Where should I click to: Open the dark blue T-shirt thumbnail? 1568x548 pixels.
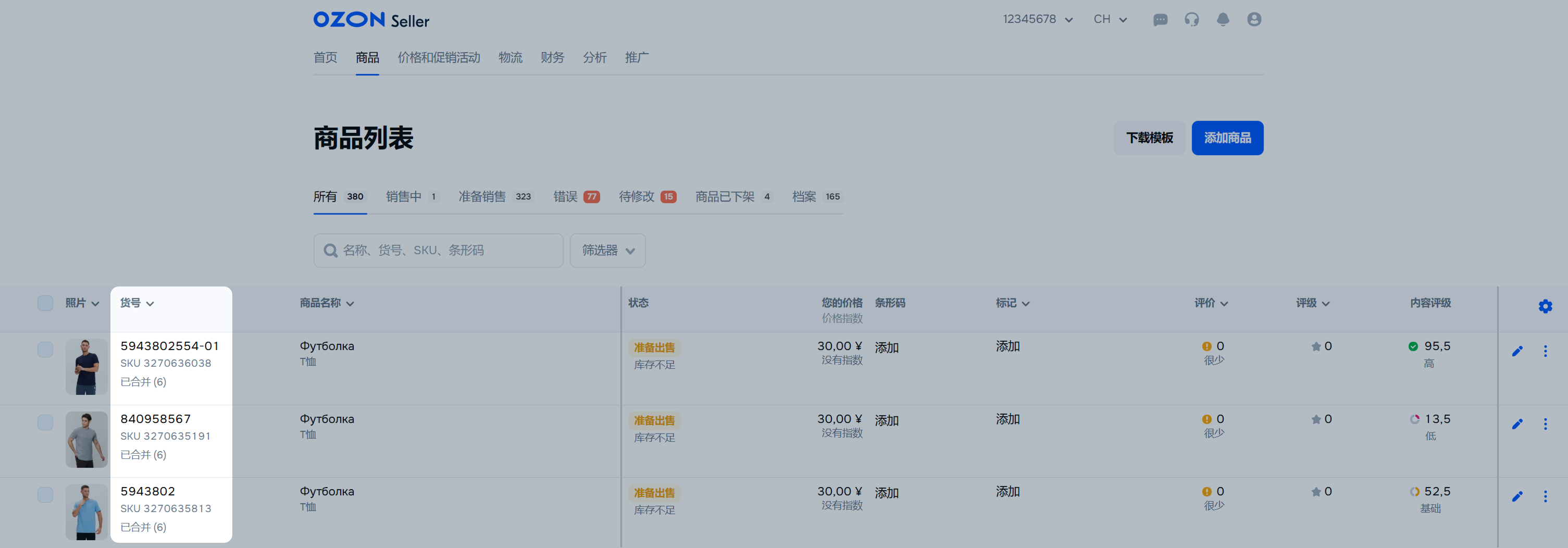(86, 367)
